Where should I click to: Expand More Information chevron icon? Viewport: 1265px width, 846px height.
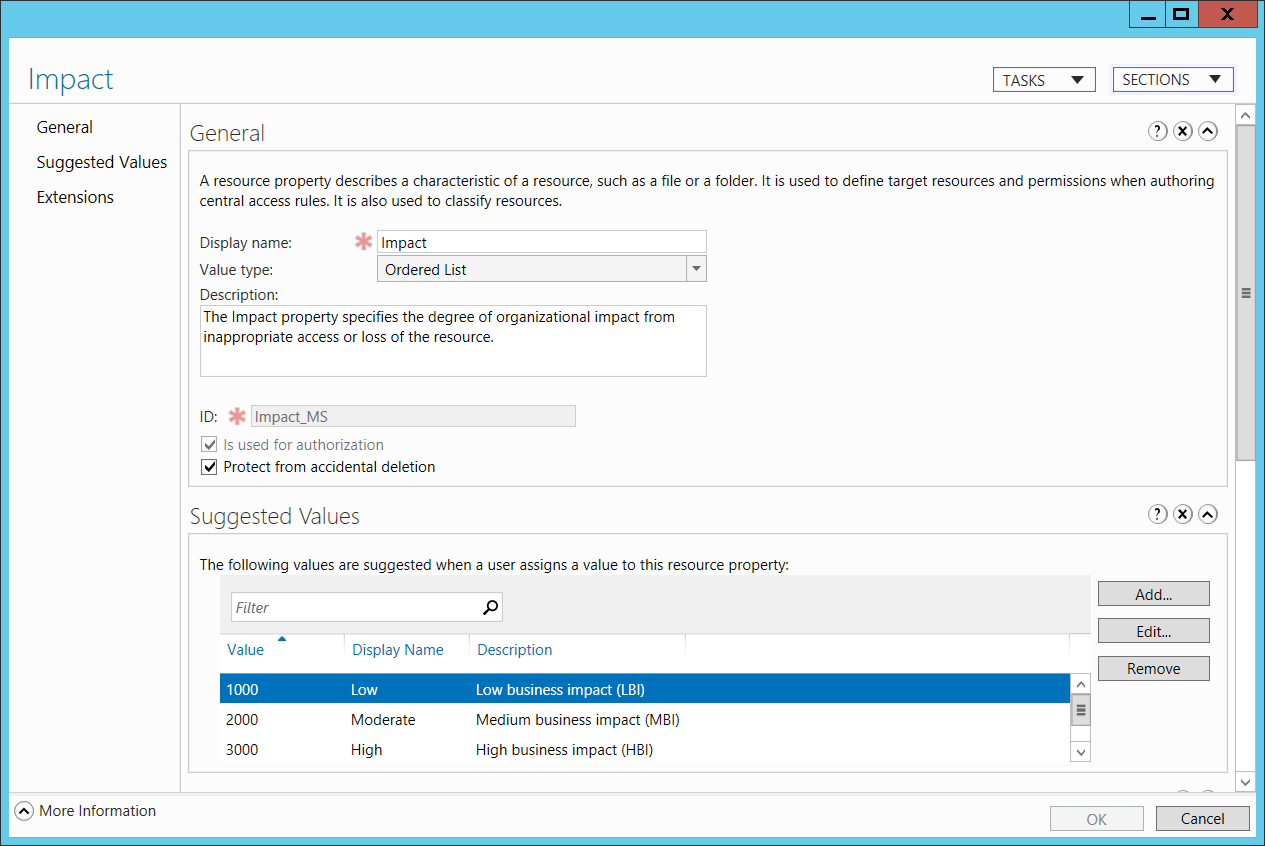tap(24, 811)
